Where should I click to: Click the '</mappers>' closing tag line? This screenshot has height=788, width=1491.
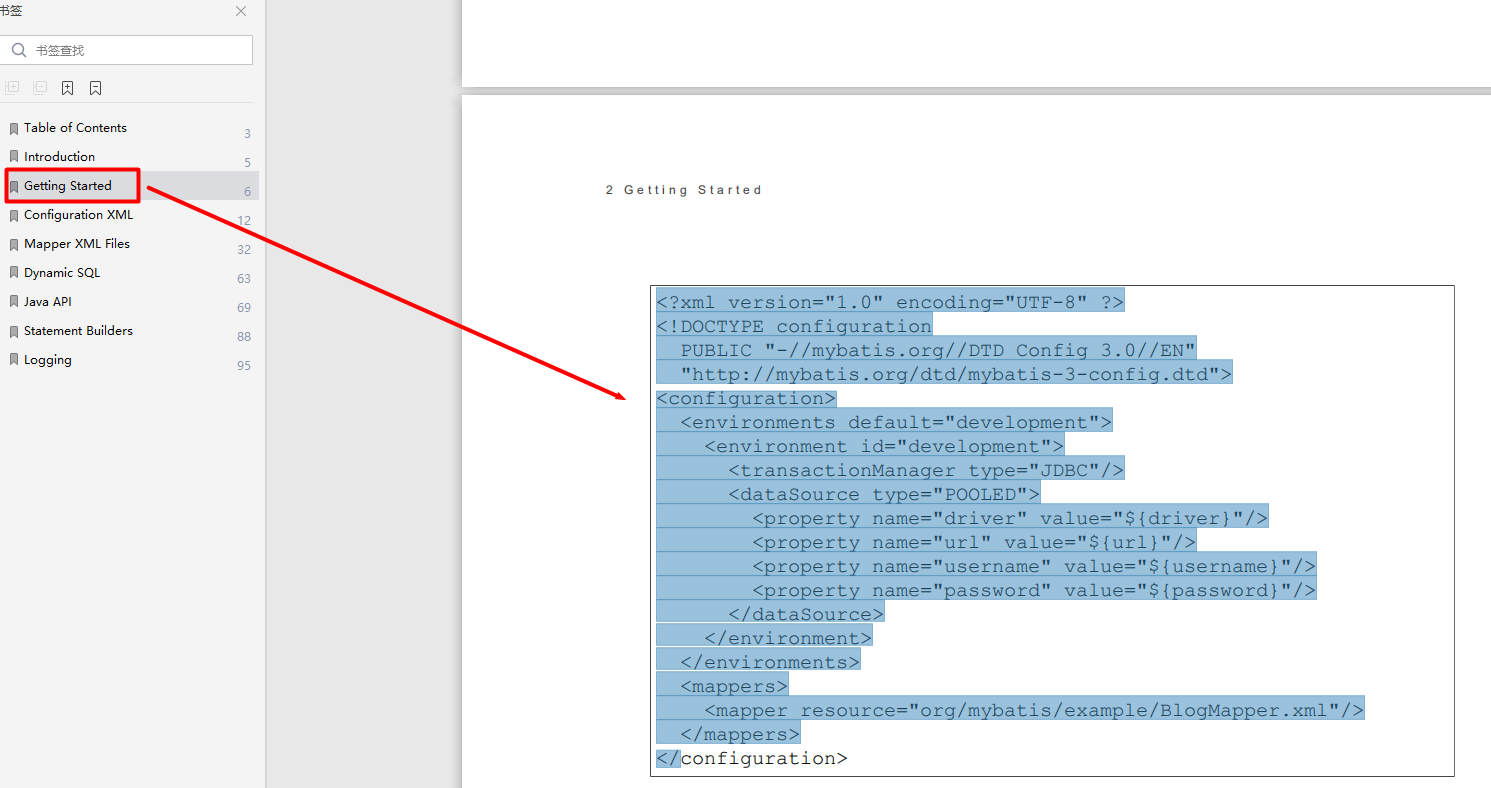click(x=740, y=734)
